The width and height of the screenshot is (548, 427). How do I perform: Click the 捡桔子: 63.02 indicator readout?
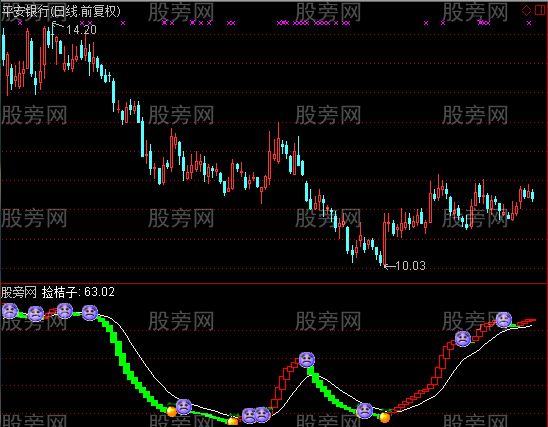78,292
